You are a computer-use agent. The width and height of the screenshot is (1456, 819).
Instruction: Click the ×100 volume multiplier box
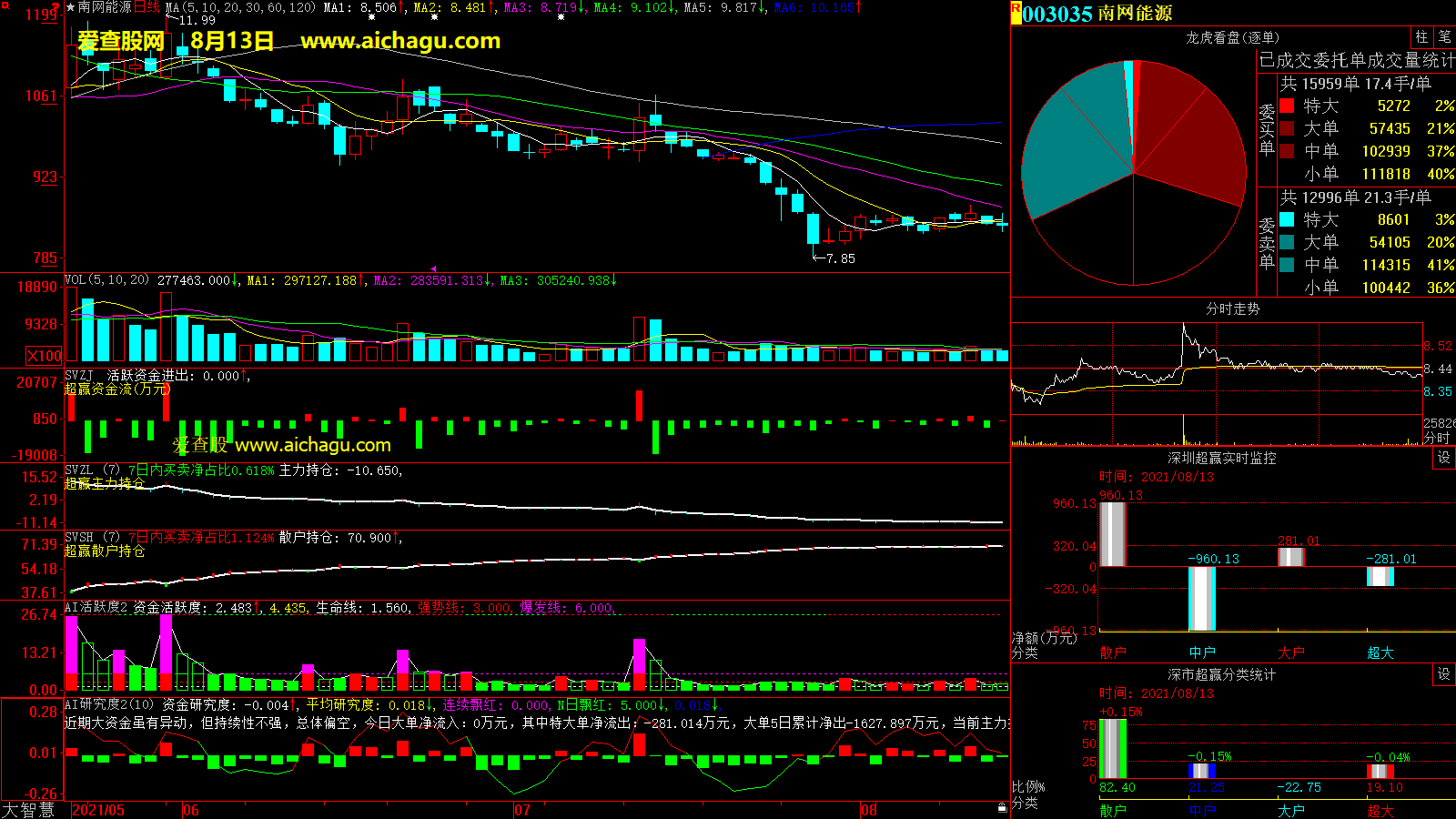45,356
